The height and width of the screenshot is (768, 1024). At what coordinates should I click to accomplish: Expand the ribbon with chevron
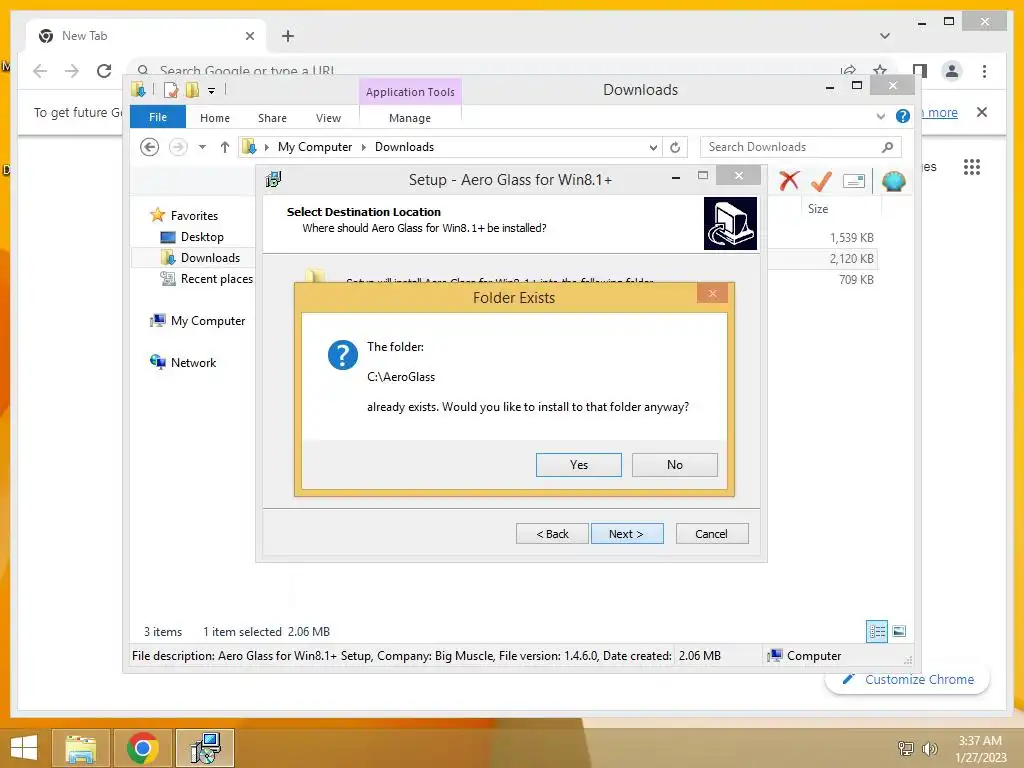[880, 116]
